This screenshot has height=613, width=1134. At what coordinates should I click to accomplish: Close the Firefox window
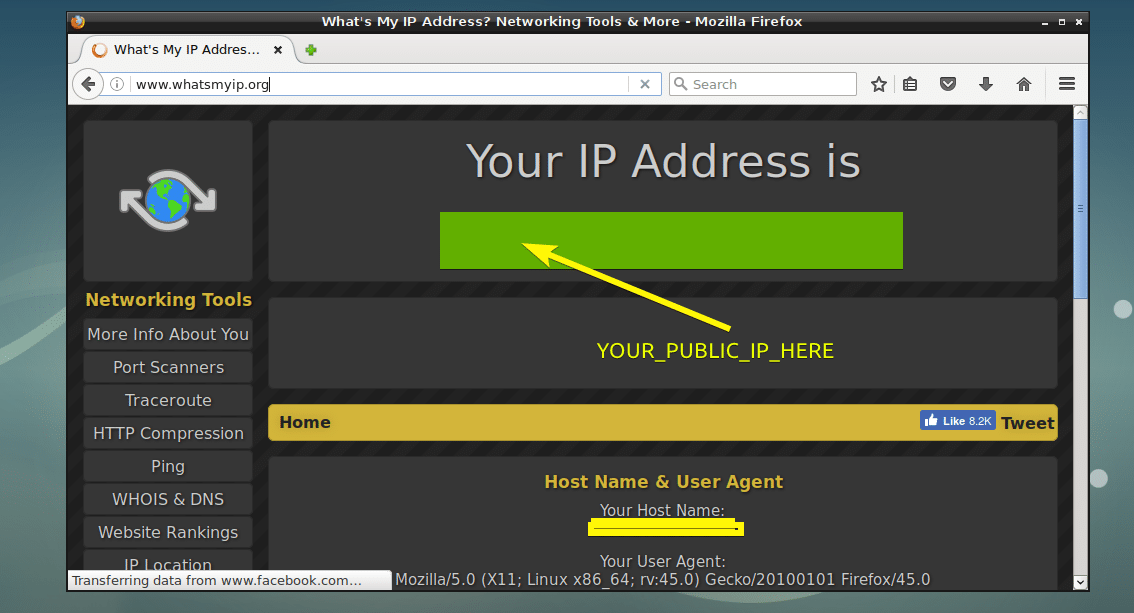click(1078, 22)
